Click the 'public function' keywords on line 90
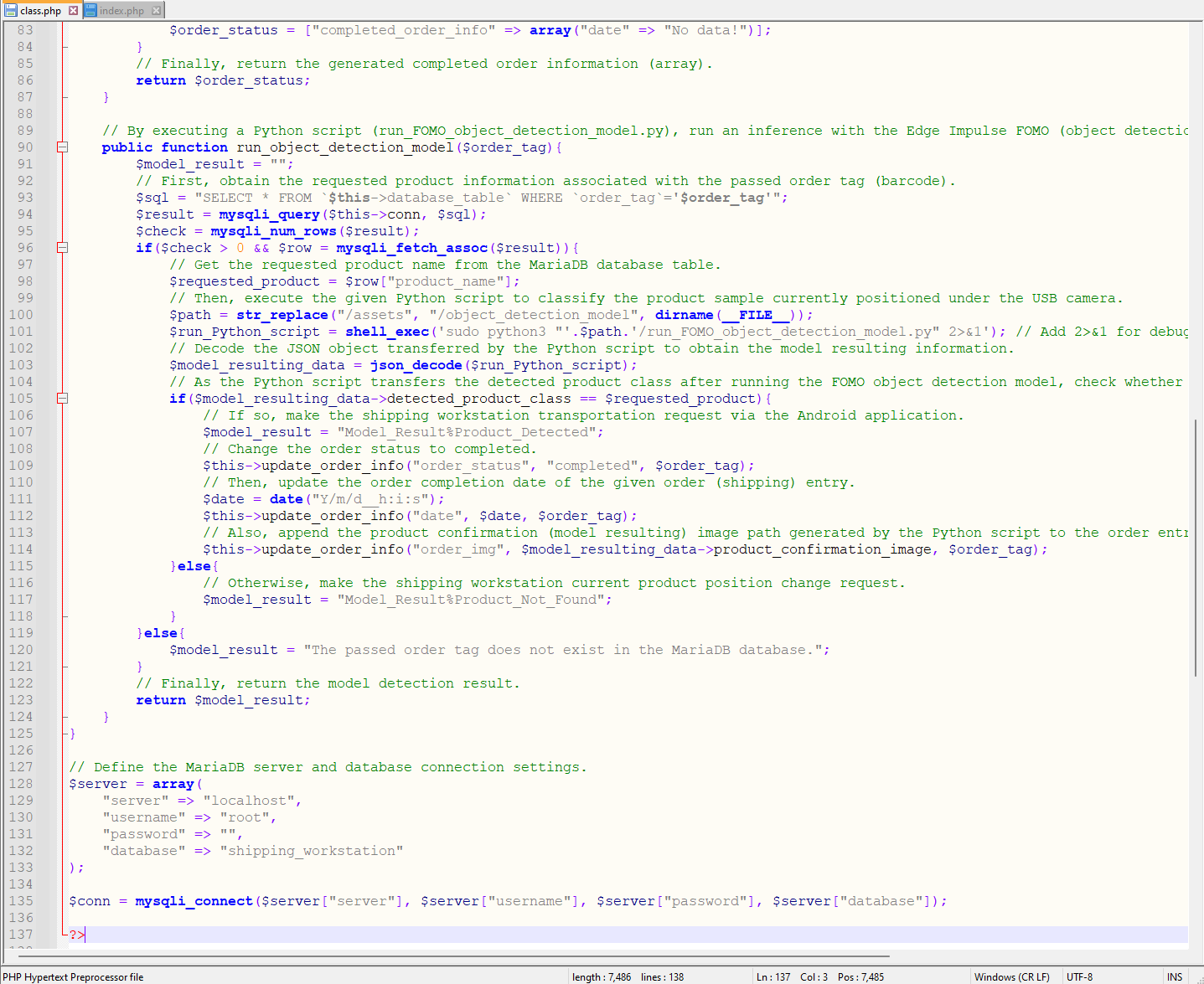Screen dimensions: 1204x984 point(165,147)
